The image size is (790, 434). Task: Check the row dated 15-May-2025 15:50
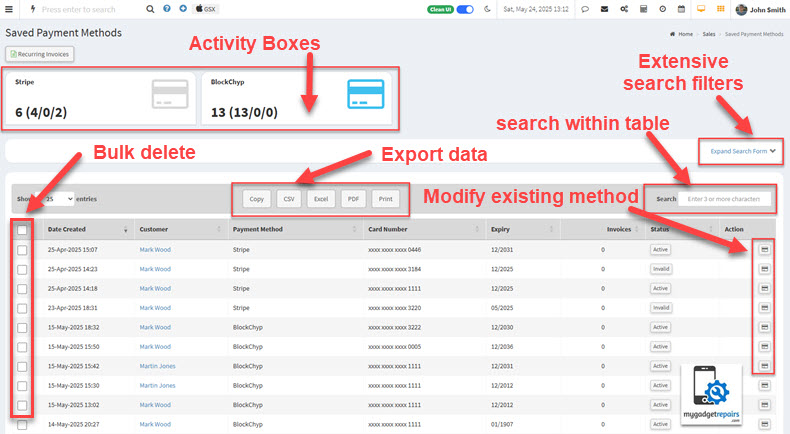22,347
